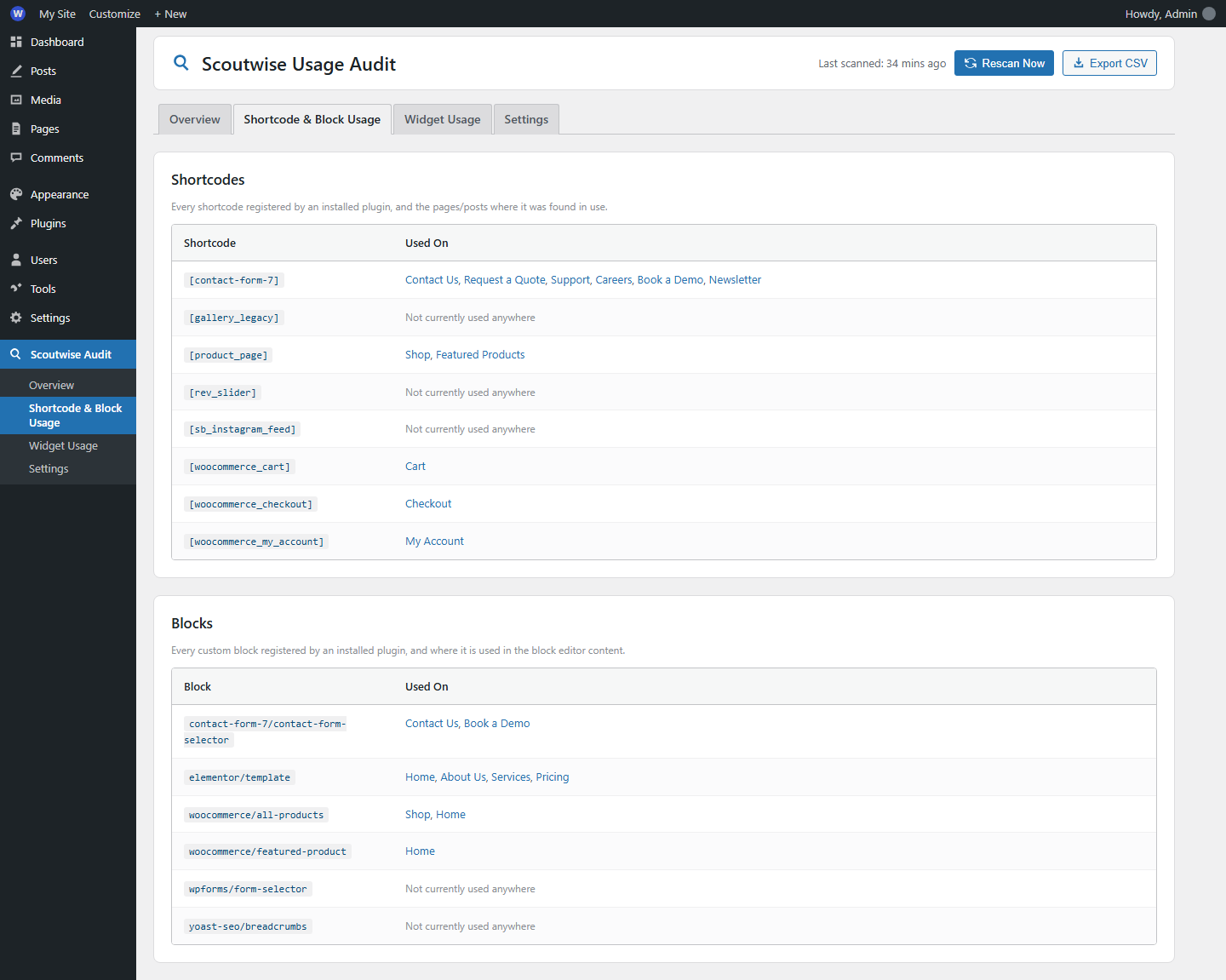This screenshot has height=980, width=1226.
Task: Click the Comments bubble icon
Action: click(16, 158)
